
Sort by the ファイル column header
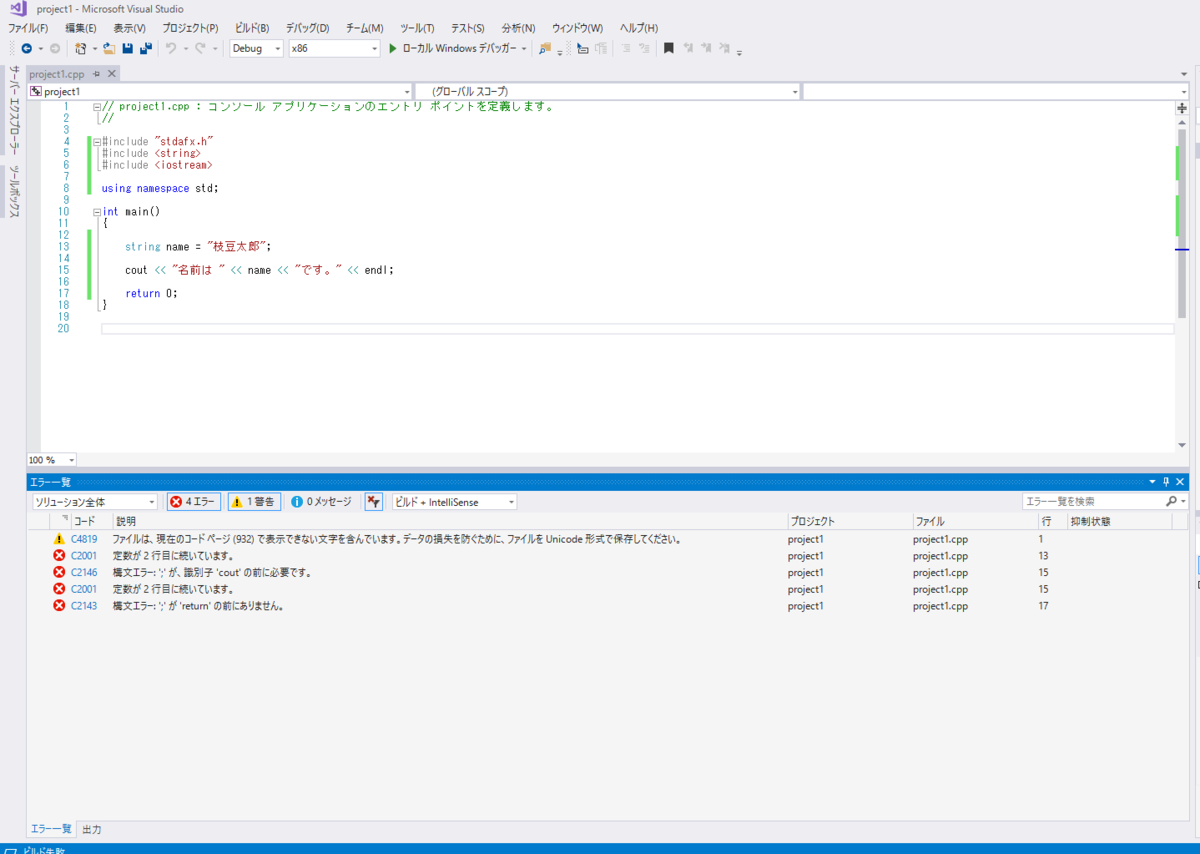[x=974, y=521]
